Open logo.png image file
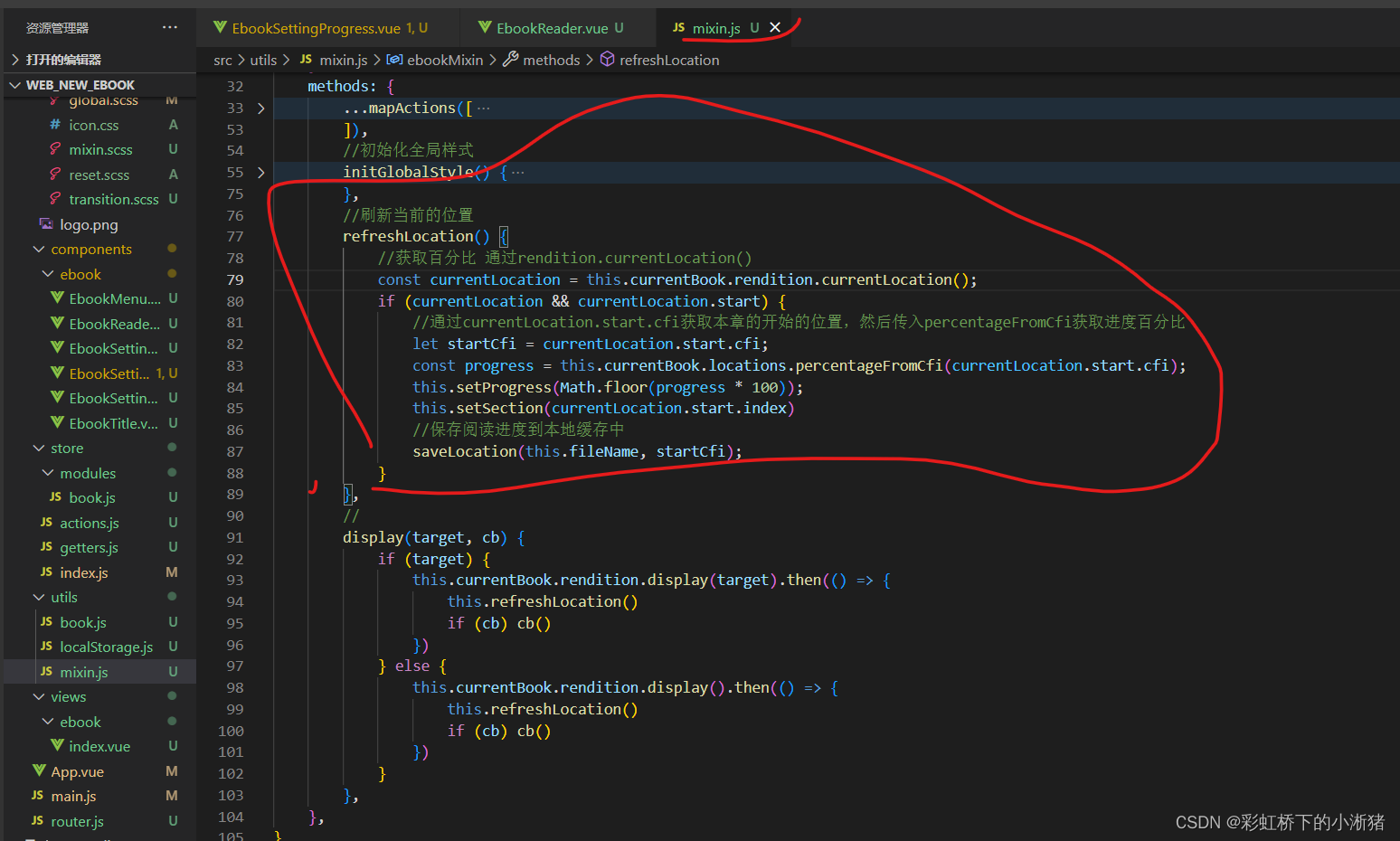Image resolution: width=1400 pixels, height=841 pixels. [x=89, y=224]
